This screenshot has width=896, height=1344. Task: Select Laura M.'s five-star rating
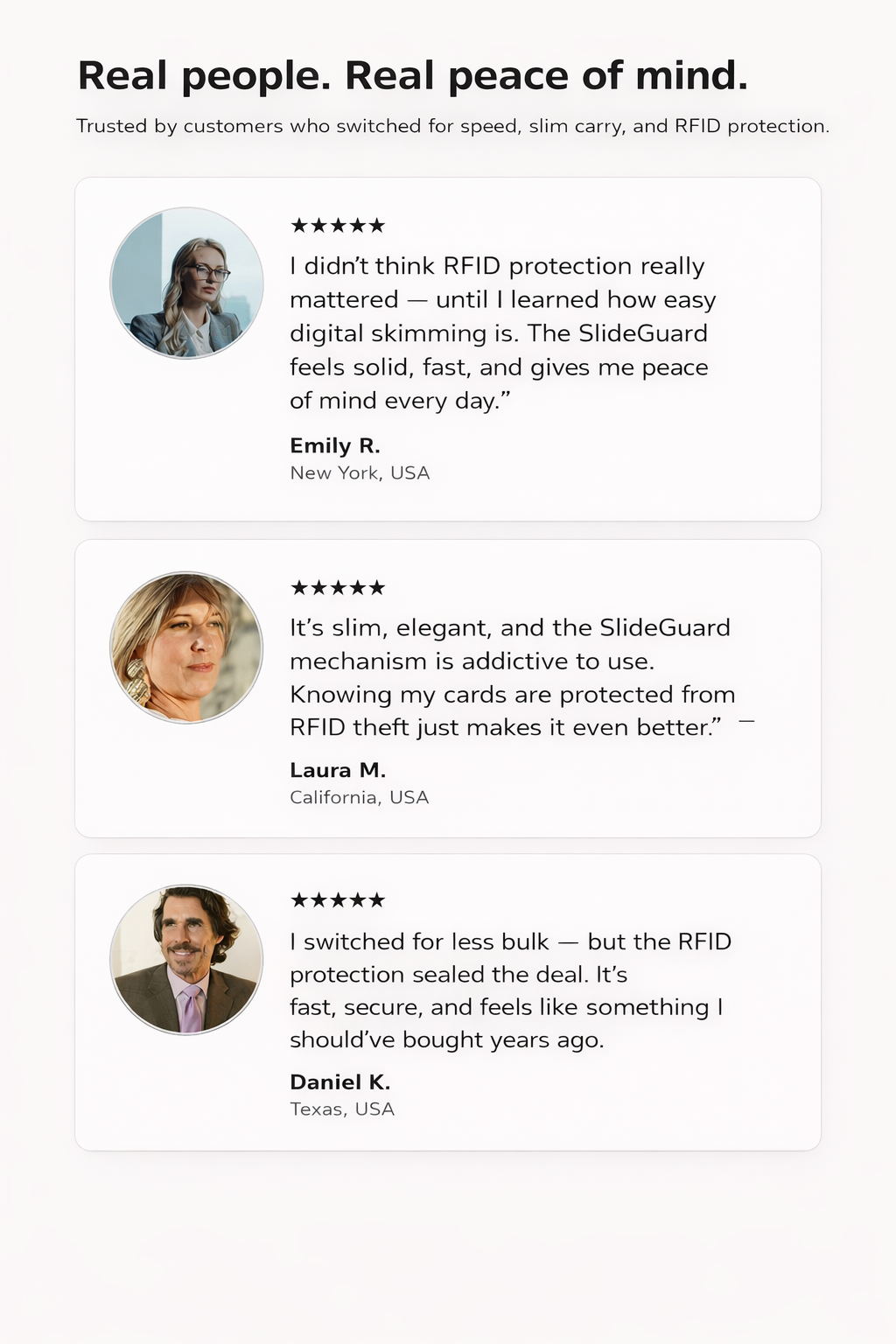click(x=338, y=588)
